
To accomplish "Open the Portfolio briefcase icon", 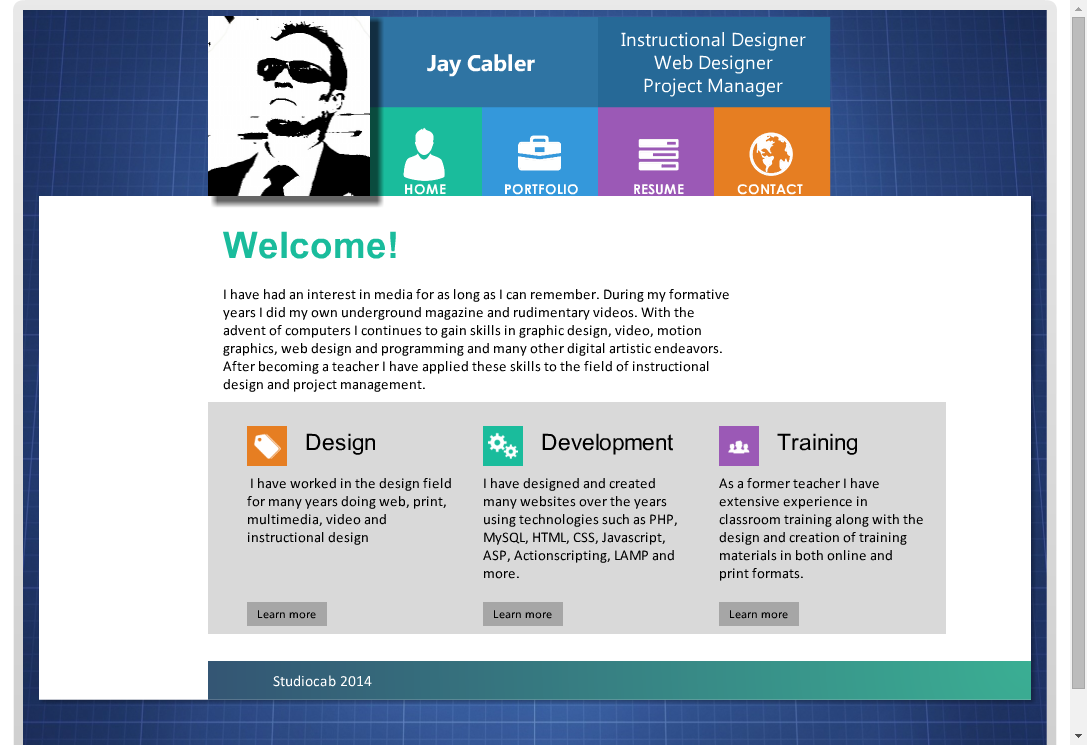I will [x=539, y=154].
